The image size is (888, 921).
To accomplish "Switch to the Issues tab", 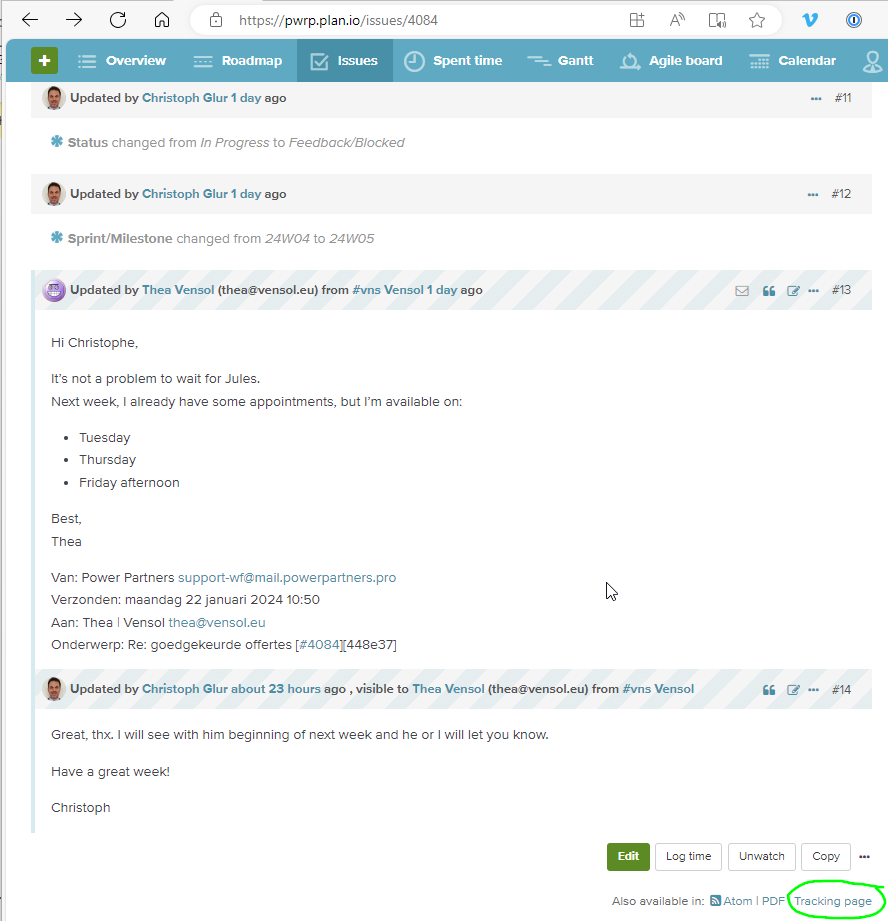I will click(345, 60).
